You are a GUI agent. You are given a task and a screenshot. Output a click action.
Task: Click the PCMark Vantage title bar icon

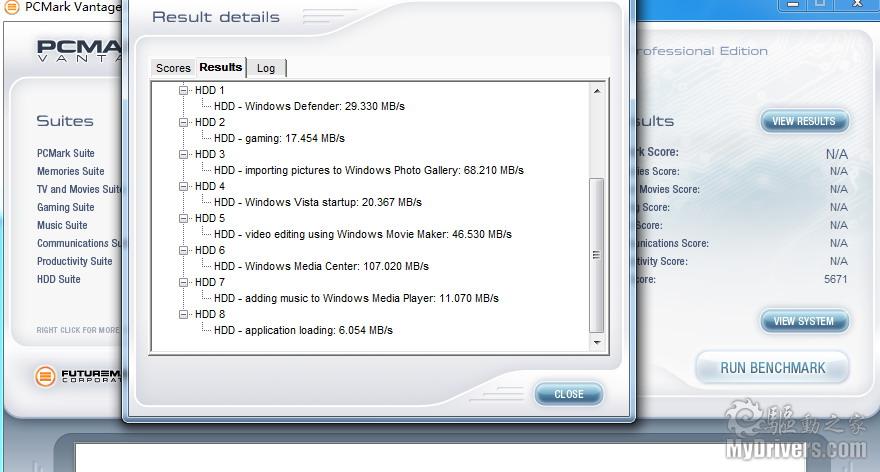12,7
